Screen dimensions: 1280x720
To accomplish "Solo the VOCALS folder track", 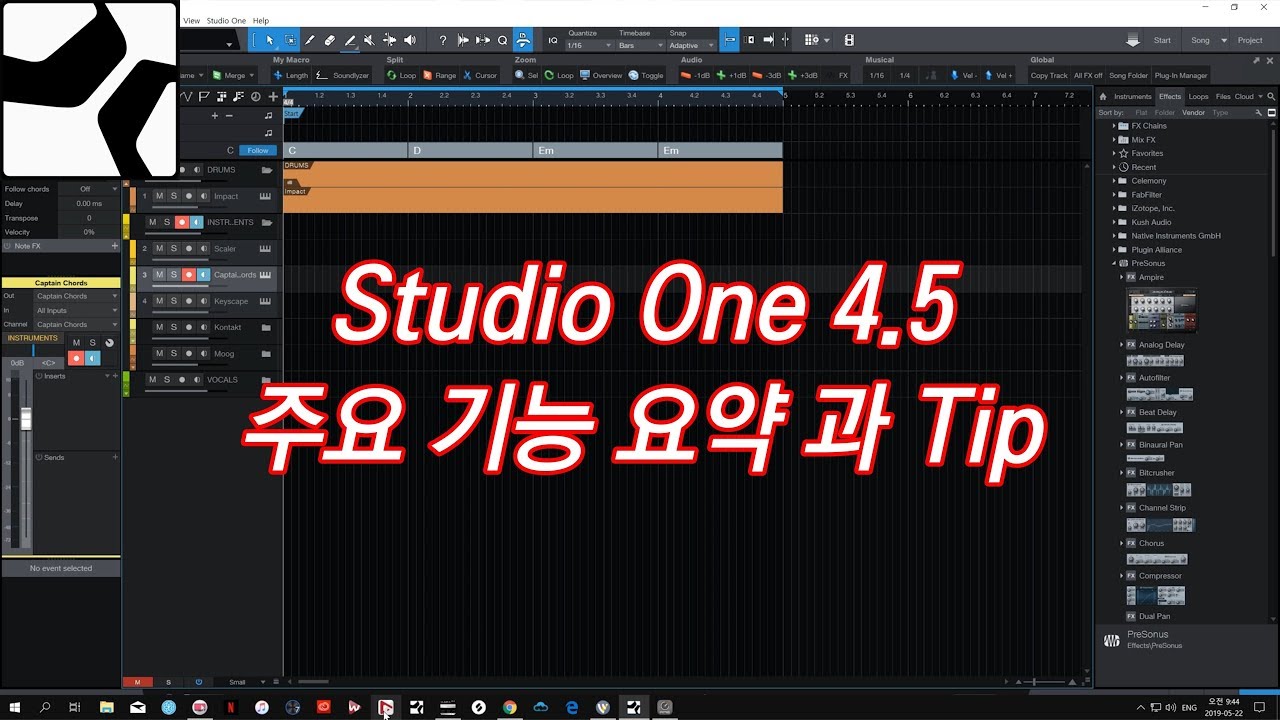I will [x=167, y=380].
